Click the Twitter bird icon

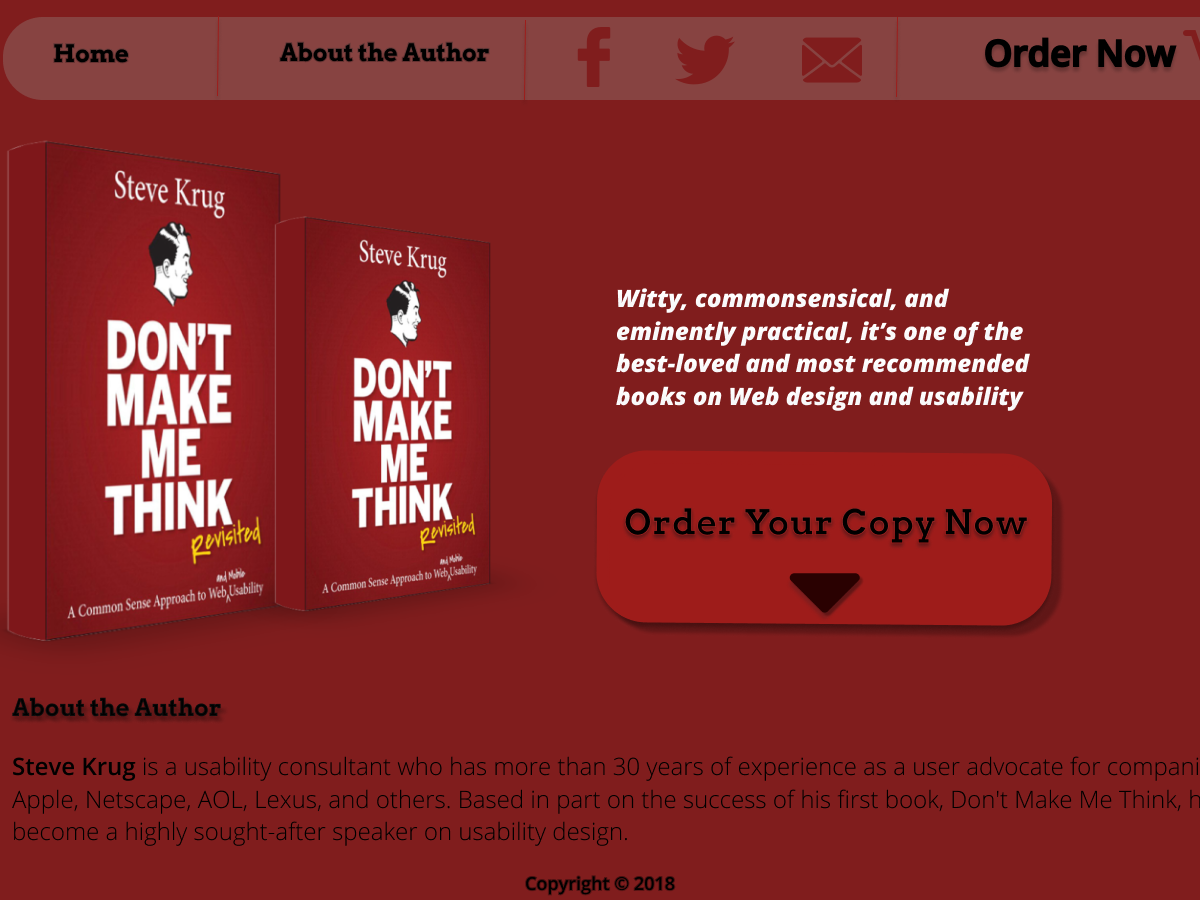(705, 59)
